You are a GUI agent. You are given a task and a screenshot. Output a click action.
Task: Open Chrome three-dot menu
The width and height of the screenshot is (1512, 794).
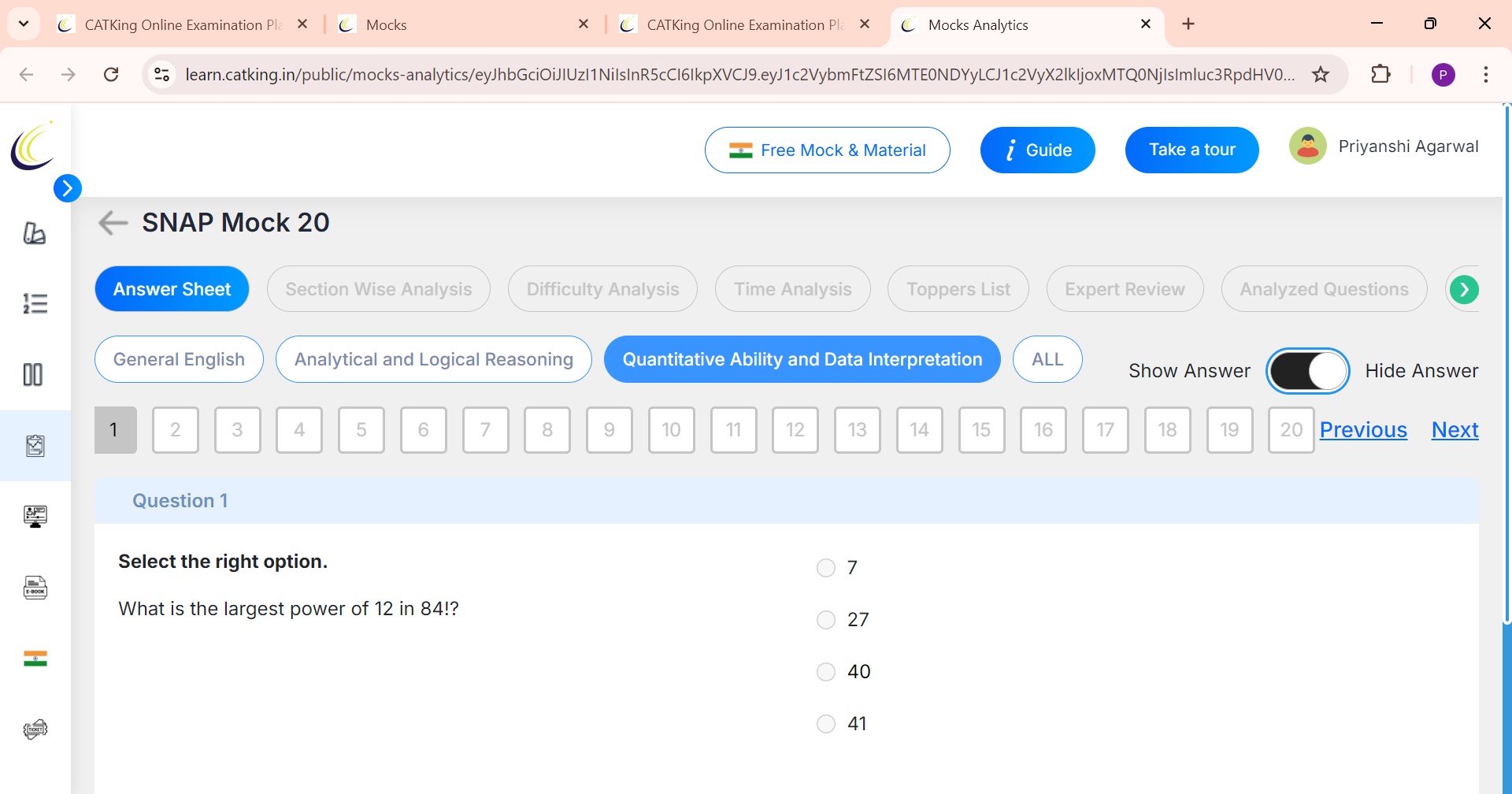click(x=1486, y=75)
